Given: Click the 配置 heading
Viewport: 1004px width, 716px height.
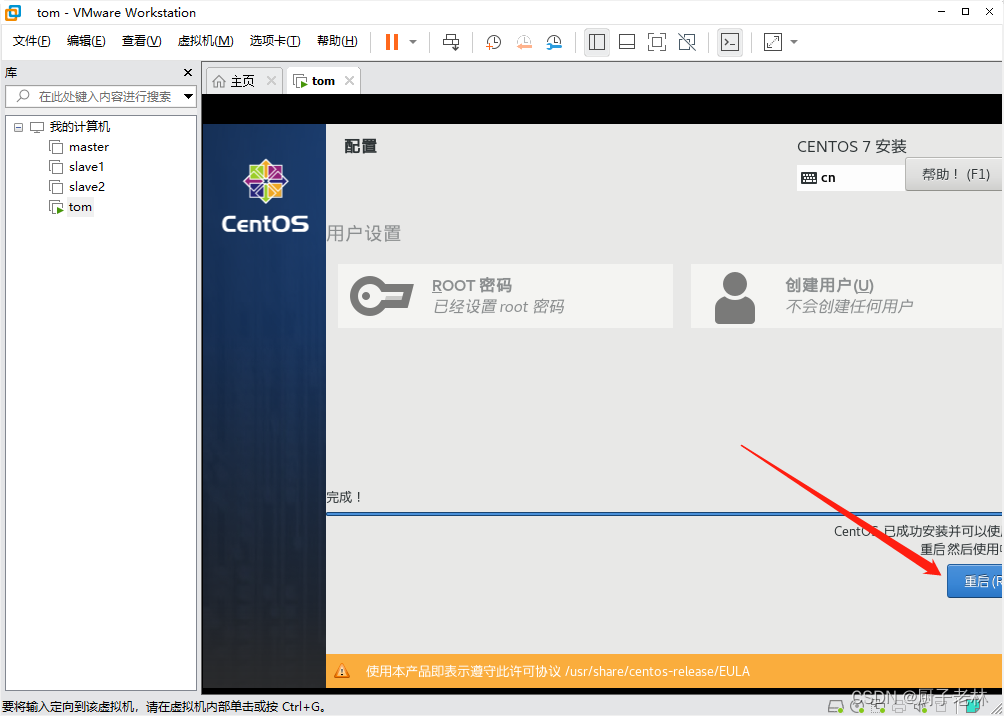Looking at the screenshot, I should coord(360,146).
